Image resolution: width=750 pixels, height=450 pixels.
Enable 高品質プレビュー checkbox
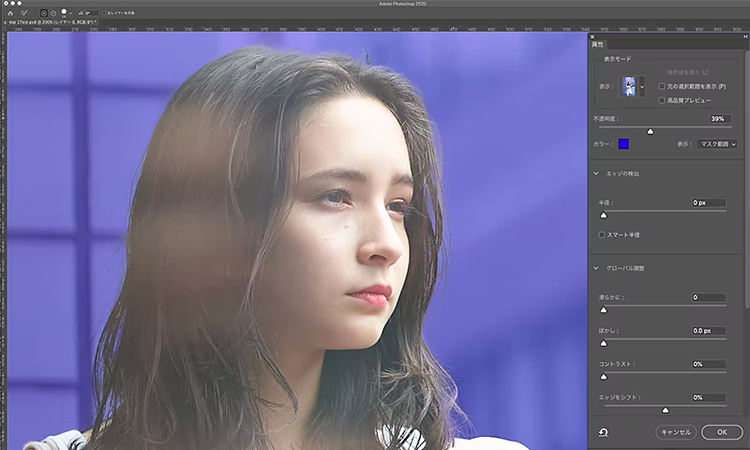pyautogui.click(x=662, y=100)
